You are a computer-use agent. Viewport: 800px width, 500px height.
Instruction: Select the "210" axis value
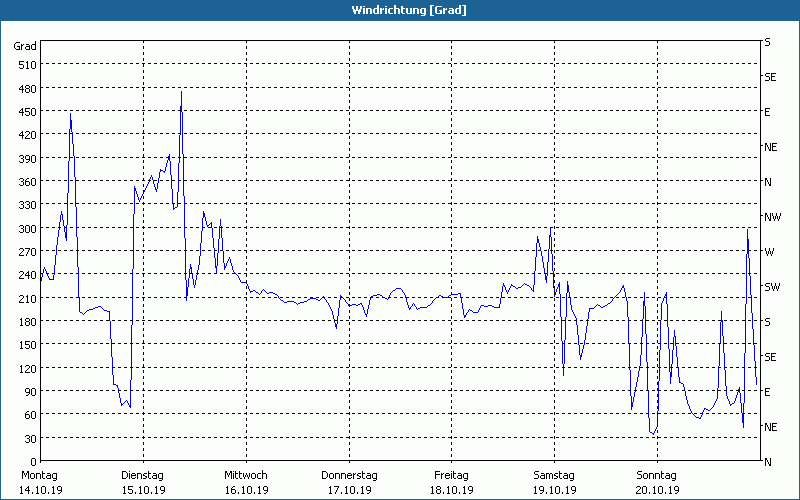click(x=27, y=298)
